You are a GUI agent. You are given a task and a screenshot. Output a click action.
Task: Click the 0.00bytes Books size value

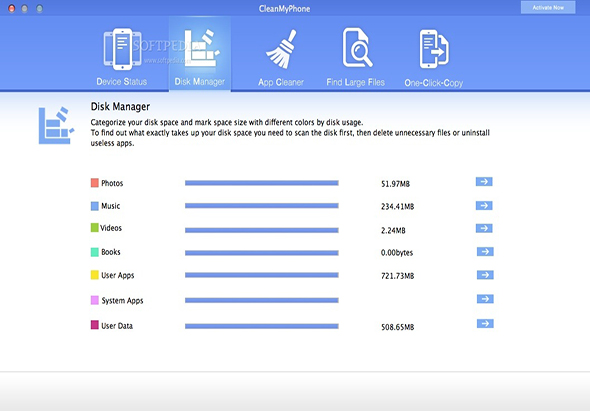point(397,253)
